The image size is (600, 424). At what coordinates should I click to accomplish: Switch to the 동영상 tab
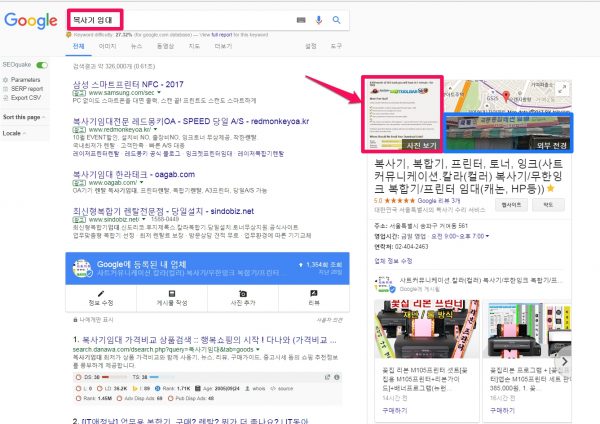pyautogui.click(x=165, y=46)
